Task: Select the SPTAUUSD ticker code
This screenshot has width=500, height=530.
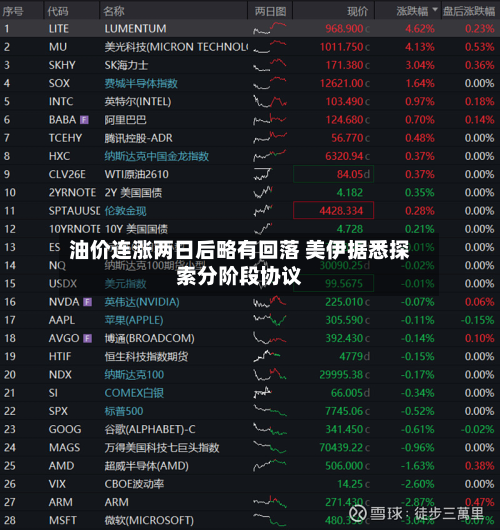Action: coord(74,211)
